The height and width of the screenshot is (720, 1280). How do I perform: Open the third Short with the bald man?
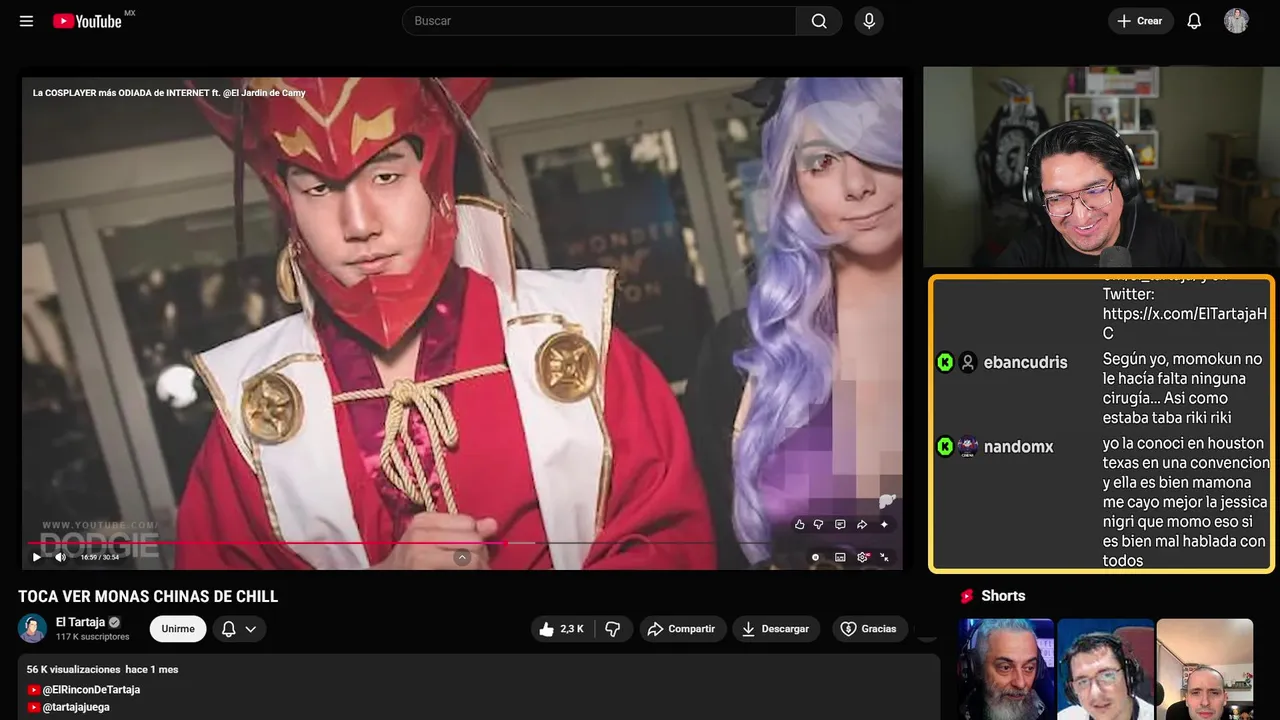[1205, 669]
